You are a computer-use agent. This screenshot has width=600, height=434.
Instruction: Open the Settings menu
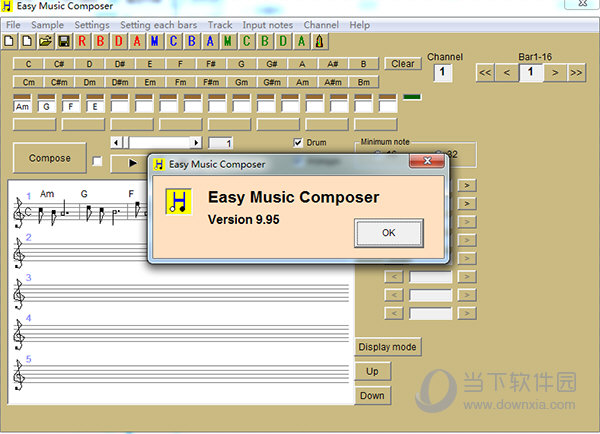92,25
